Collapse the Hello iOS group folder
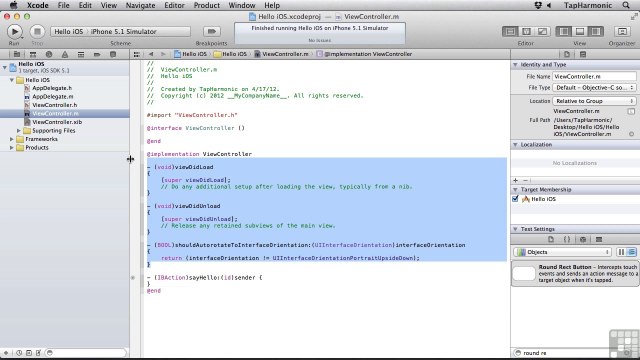This screenshot has width=640, height=360. (12, 80)
